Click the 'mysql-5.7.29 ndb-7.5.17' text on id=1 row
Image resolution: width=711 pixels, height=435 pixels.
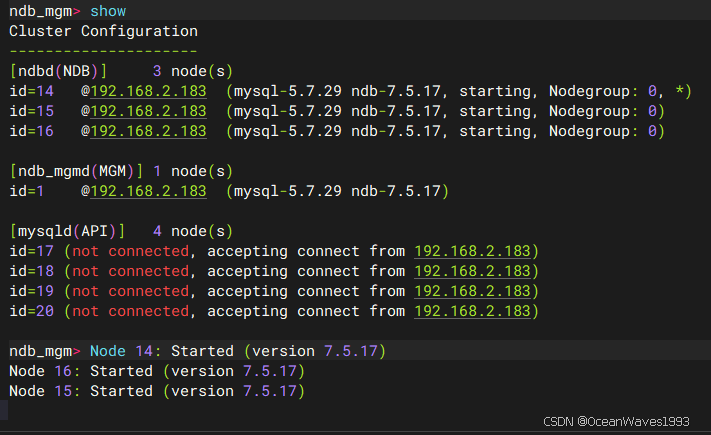pos(337,191)
